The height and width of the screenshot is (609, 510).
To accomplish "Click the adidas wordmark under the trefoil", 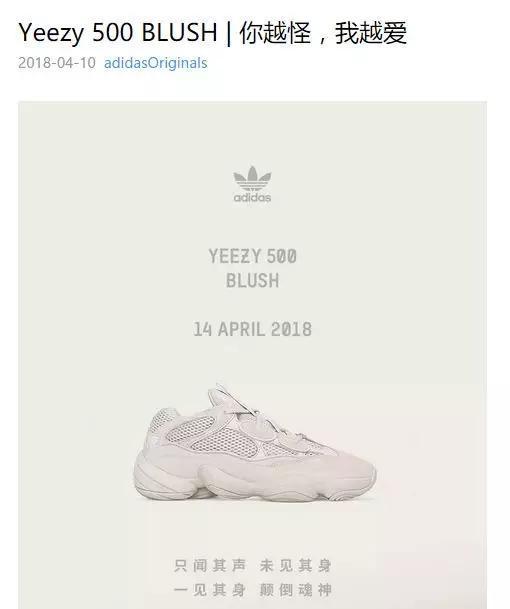I will point(252,197).
